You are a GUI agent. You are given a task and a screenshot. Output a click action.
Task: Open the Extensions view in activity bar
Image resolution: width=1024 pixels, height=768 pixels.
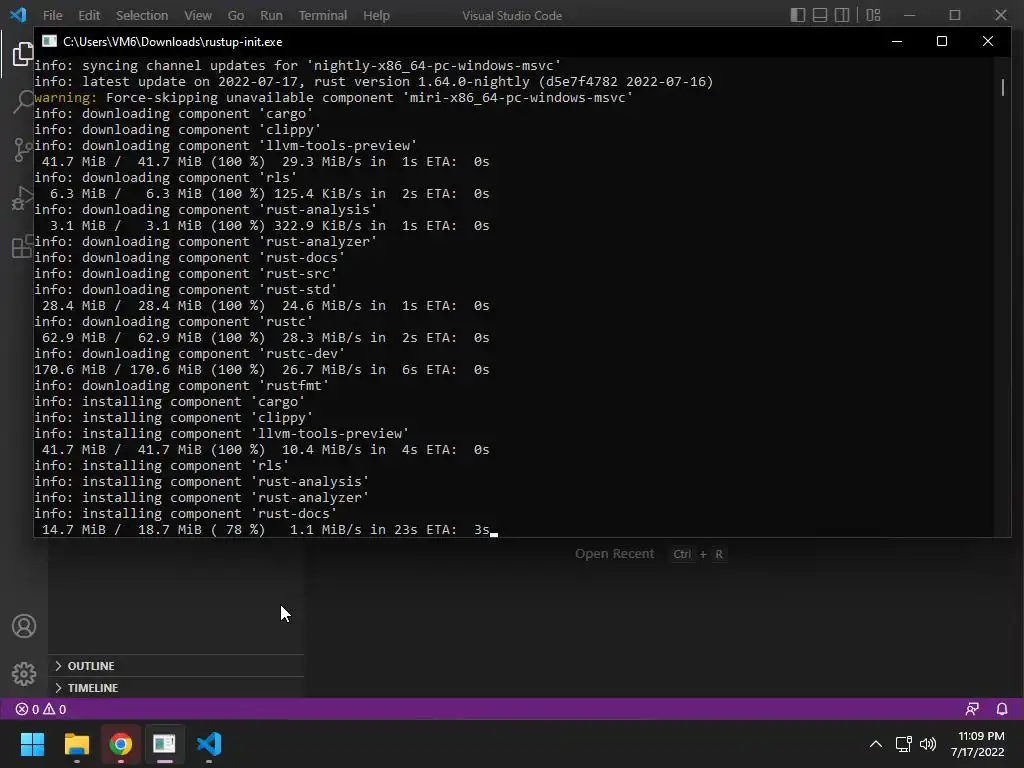pyautogui.click(x=23, y=246)
